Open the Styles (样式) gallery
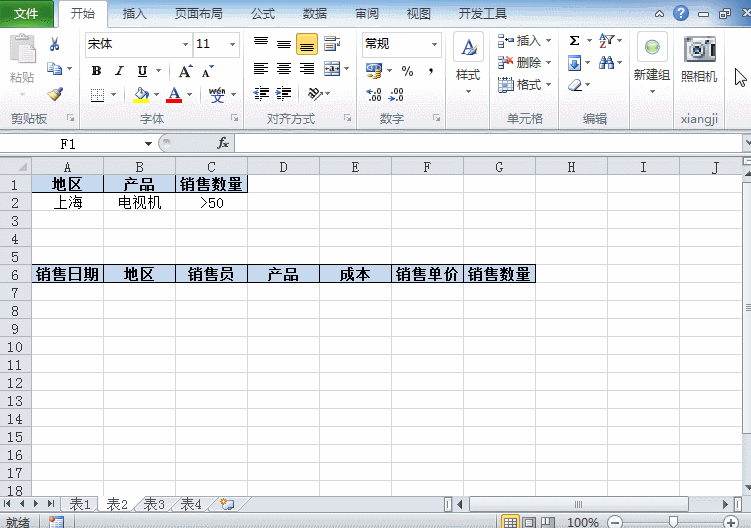Image resolution: width=751 pixels, height=528 pixels. pos(468,64)
